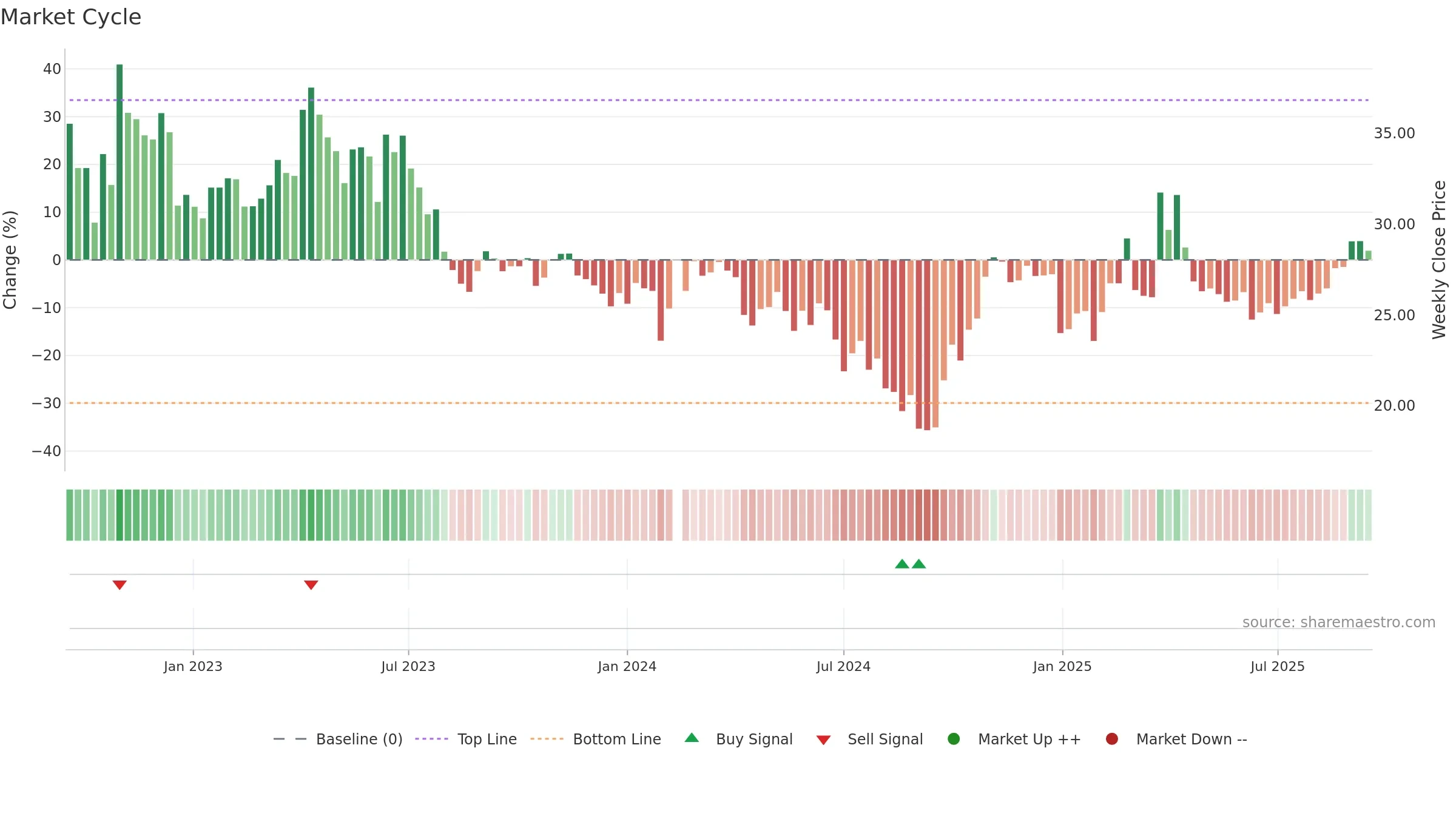Click the first buy signal triangle after Jul 2024

pos(902,564)
